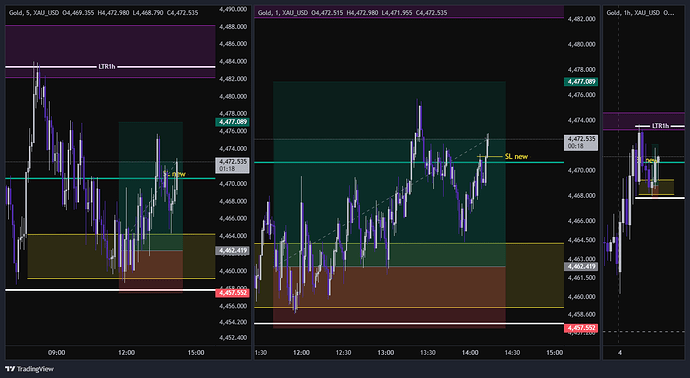This screenshot has height=378, width=690.
Task: Click the 14:30 time axis label
Action: (x=512, y=352)
